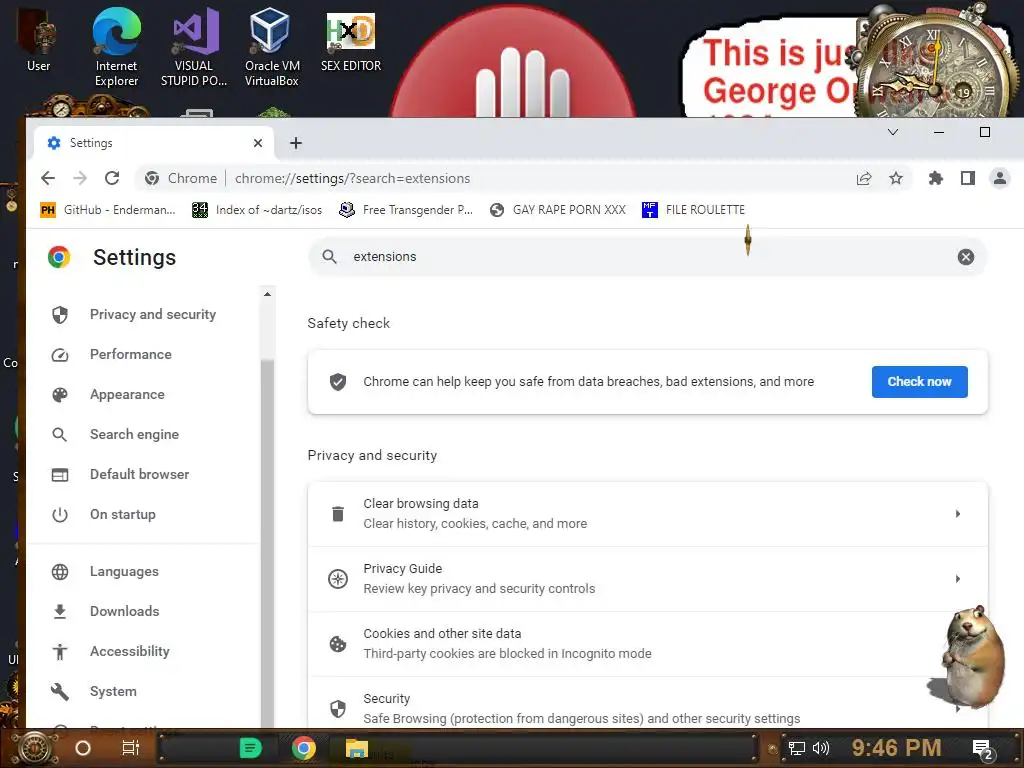Click the Privacy Guide compass icon
The height and width of the screenshot is (768, 1024).
pyautogui.click(x=338, y=579)
